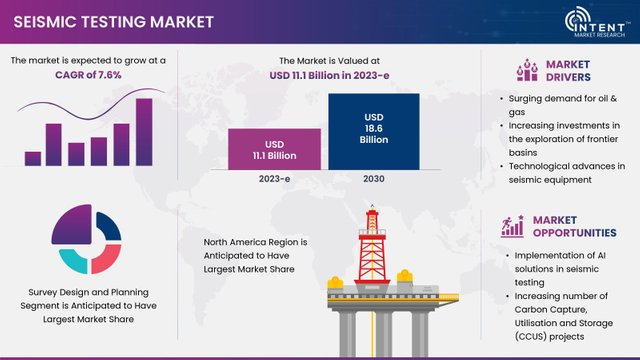Click the red donut chart segment
Viewport: 640px width, 360px height.
(x=107, y=260)
